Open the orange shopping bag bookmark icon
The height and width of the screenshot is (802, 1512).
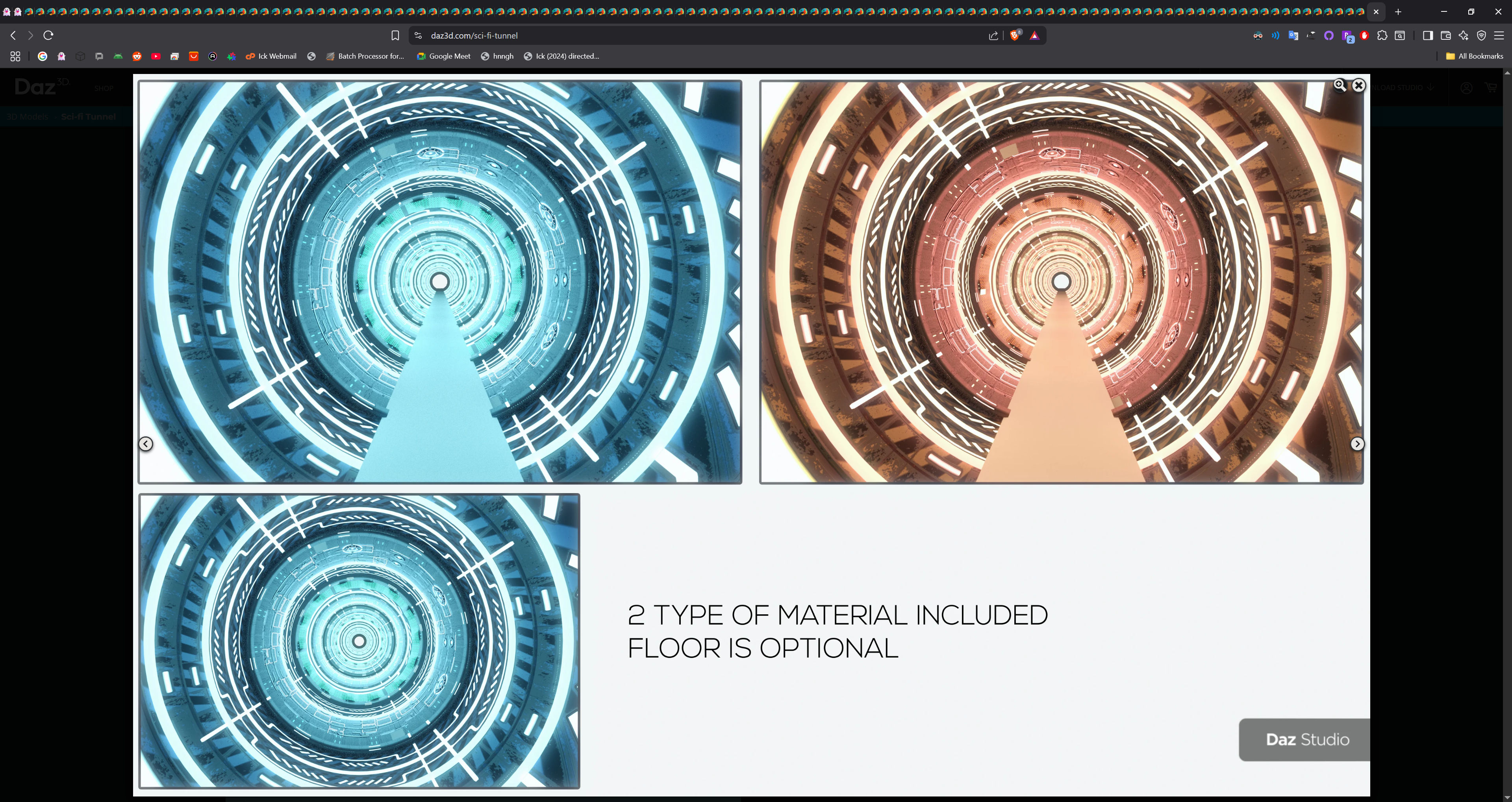click(194, 56)
